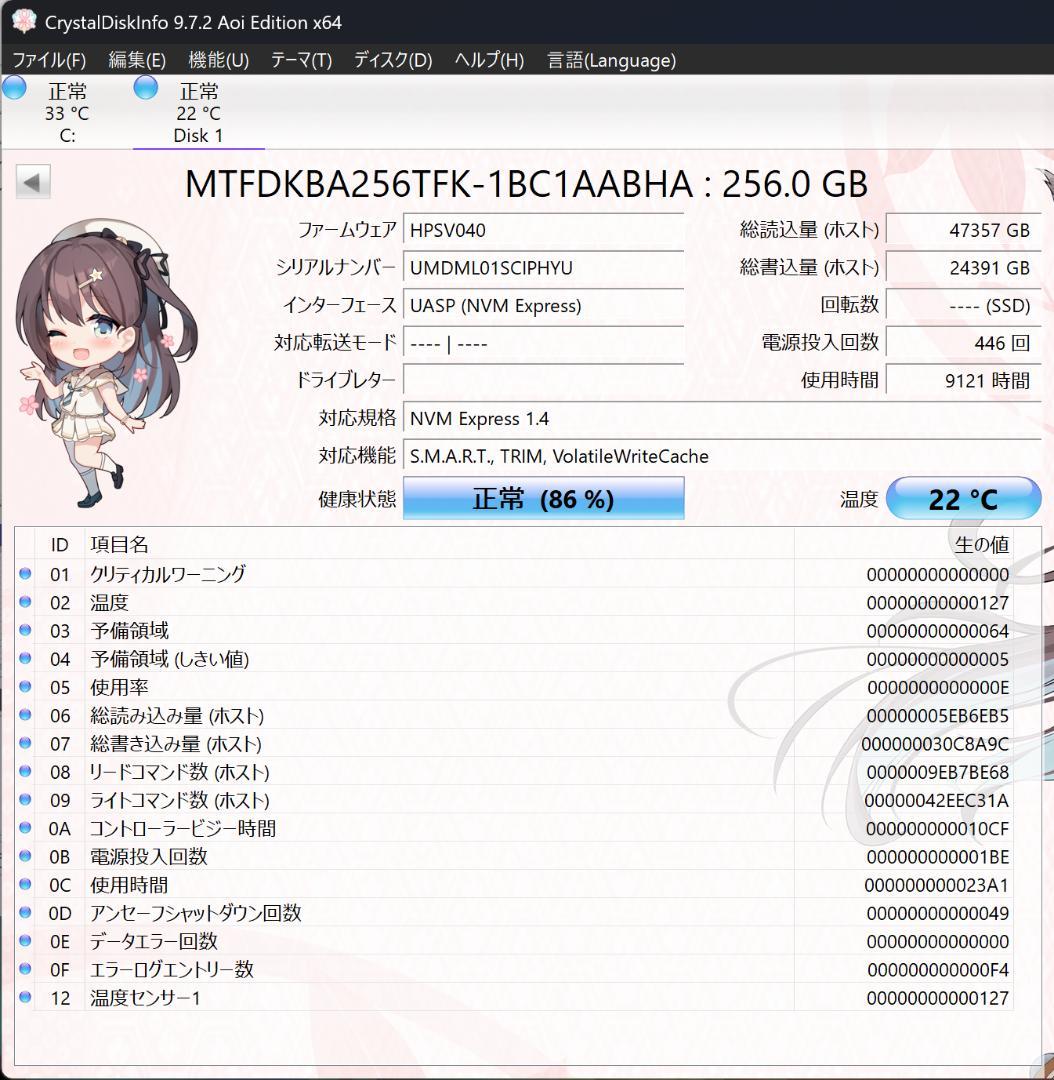The image size is (1054, 1080).
Task: Click the Aoi chibi character image
Action: pos(107,363)
